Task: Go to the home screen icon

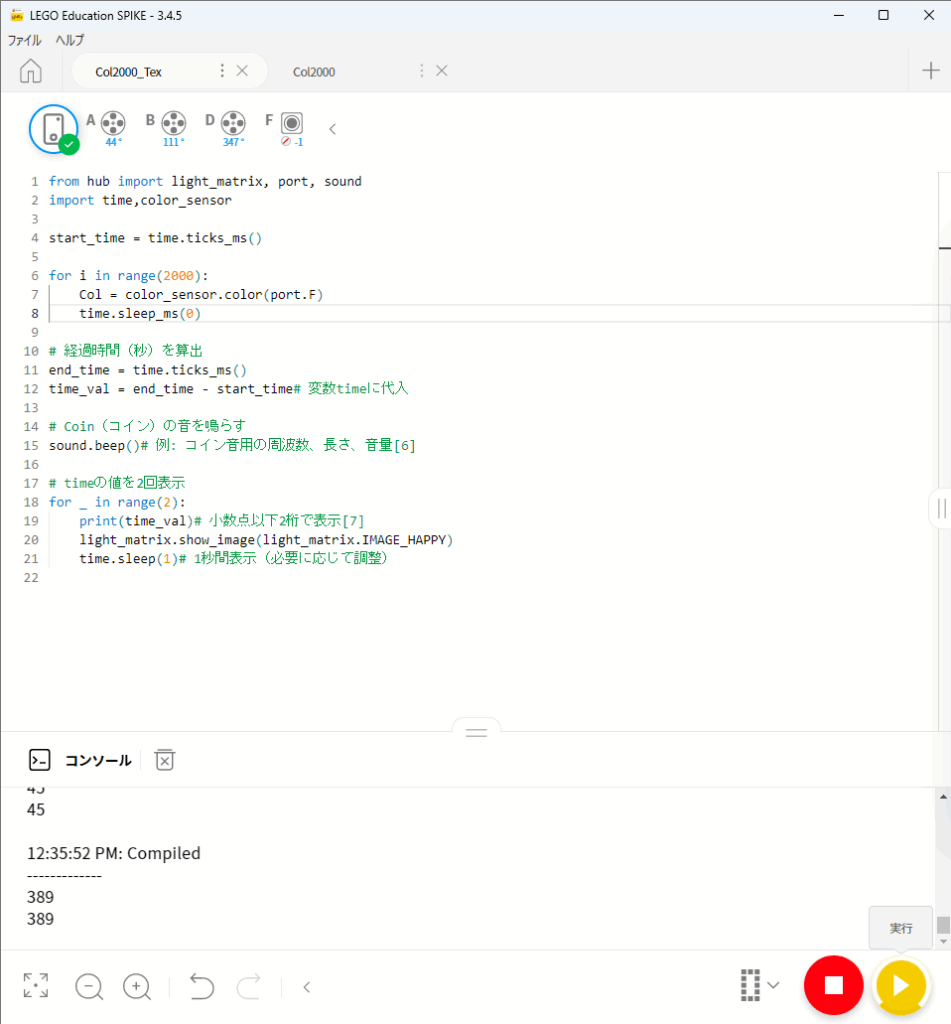Action: point(31,71)
